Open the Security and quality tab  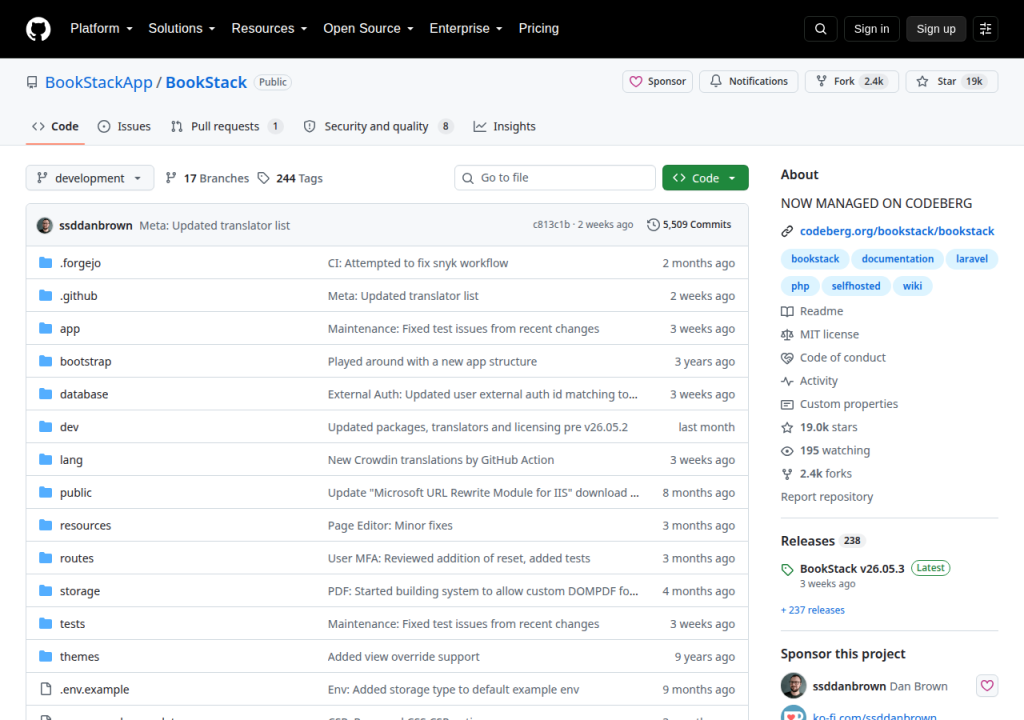click(x=378, y=127)
